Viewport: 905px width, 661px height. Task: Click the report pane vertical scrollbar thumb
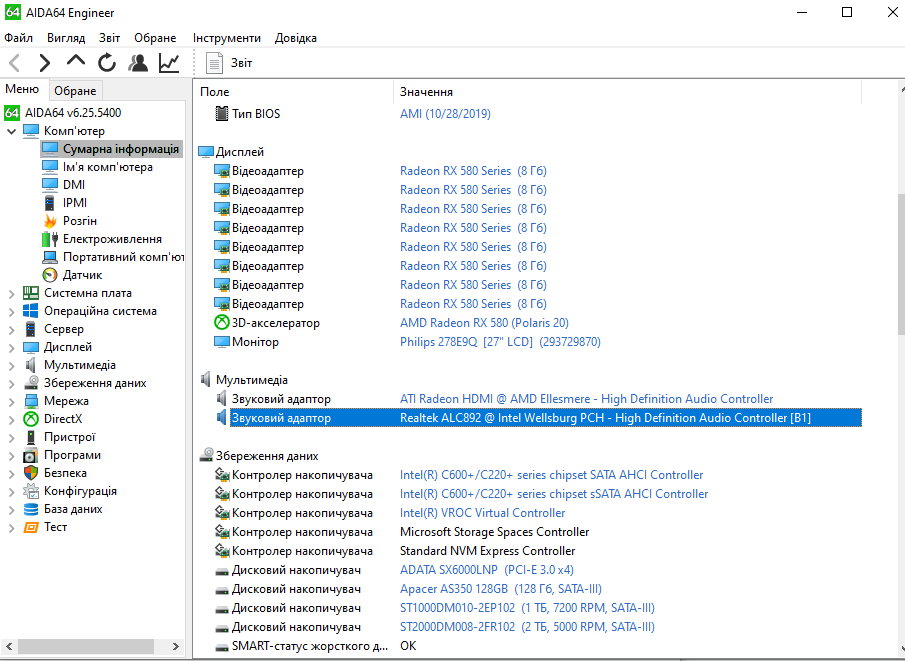[x=902, y=263]
